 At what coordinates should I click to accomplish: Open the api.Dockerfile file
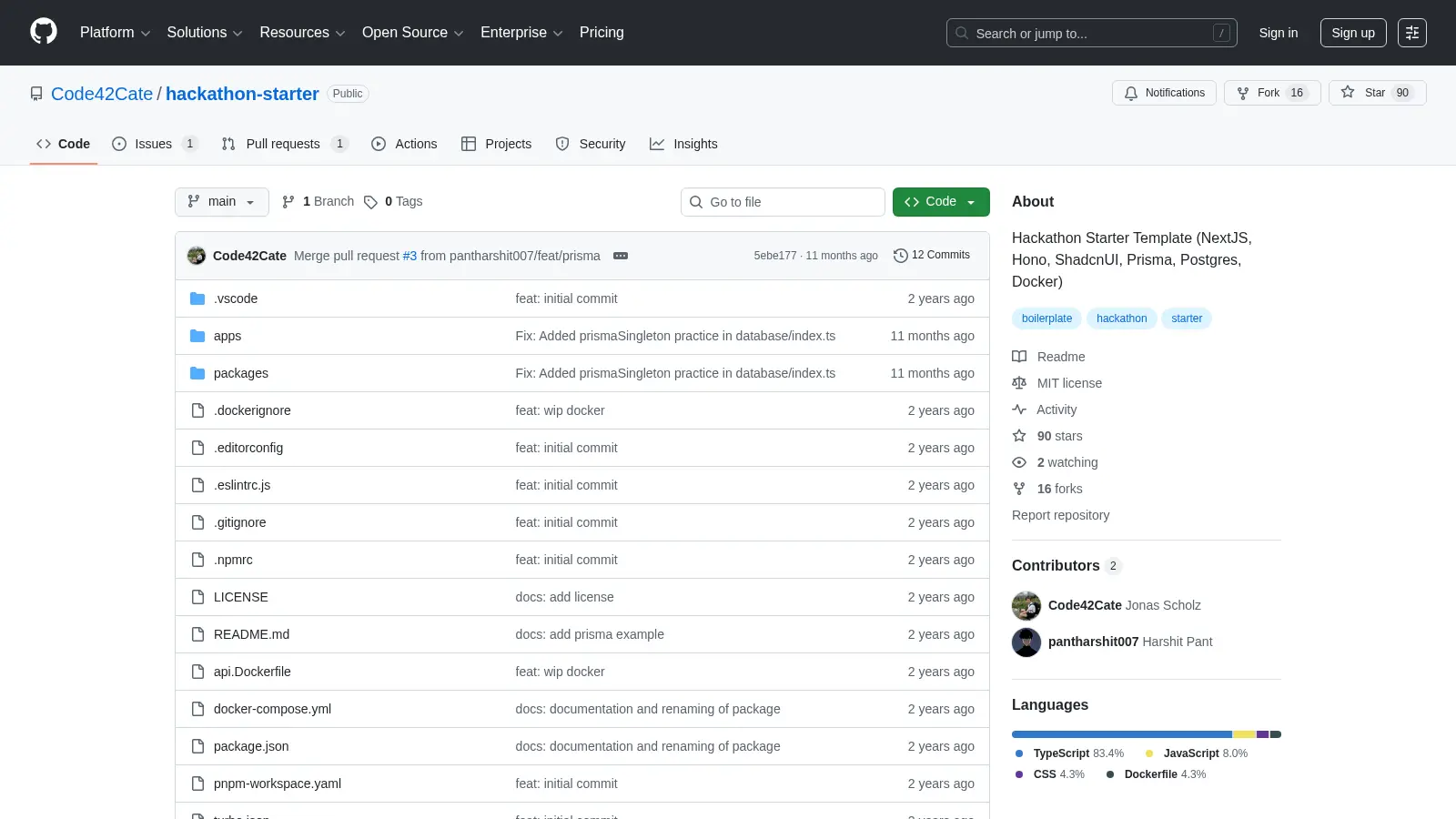252,672
